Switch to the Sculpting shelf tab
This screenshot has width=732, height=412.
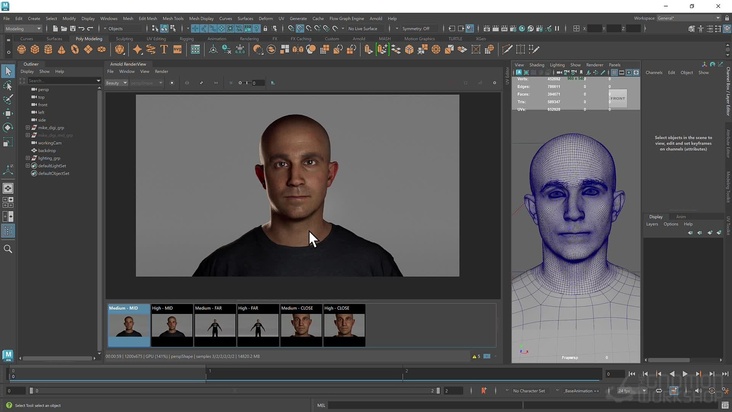pos(124,39)
